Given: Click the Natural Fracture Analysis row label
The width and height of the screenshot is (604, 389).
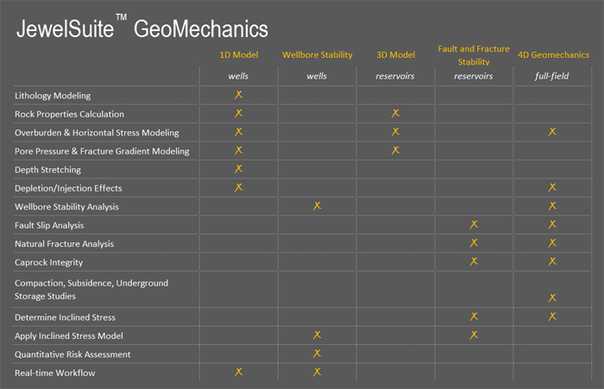Looking at the screenshot, I should pyautogui.click(x=64, y=244).
